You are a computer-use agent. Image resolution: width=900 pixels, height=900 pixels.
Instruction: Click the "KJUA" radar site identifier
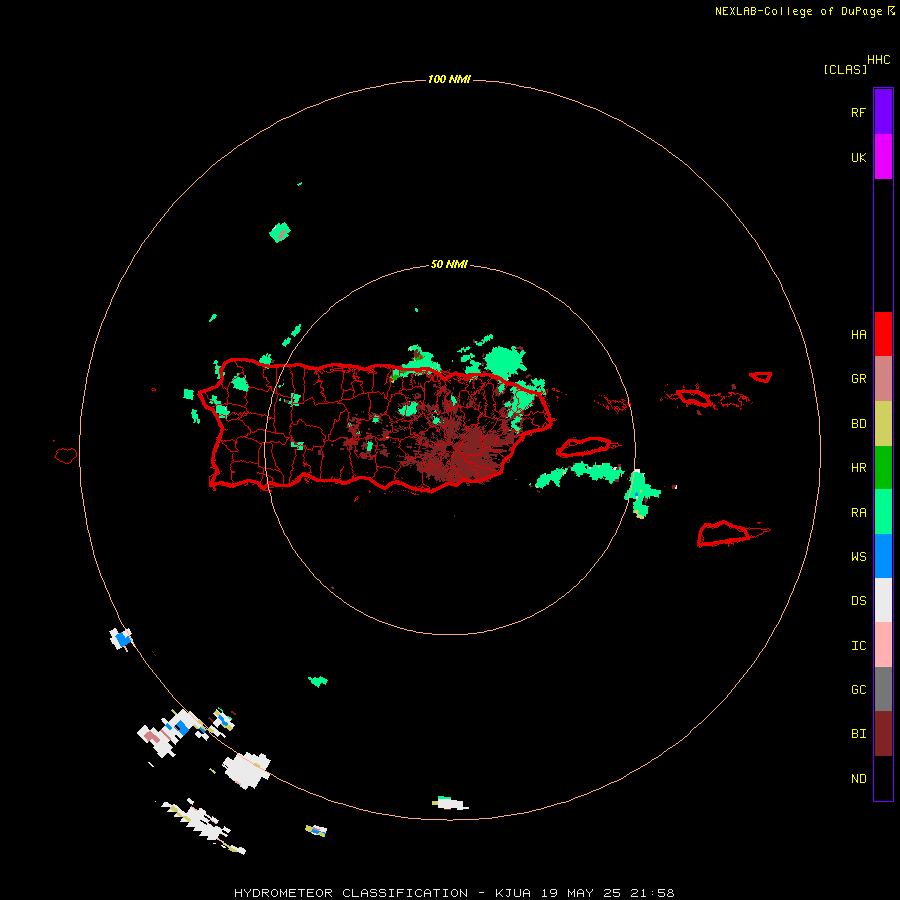point(513,893)
